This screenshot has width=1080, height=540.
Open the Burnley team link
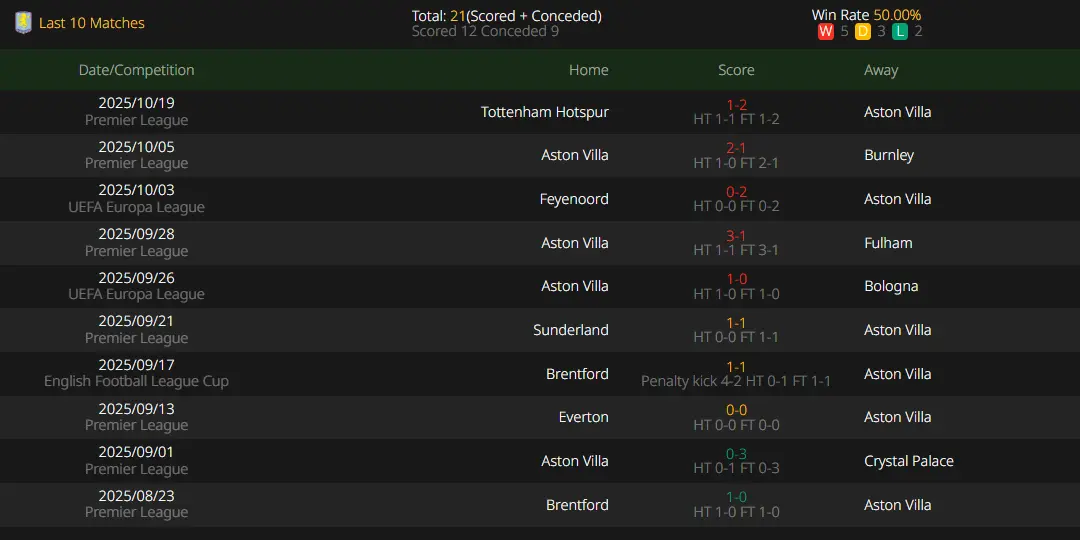(889, 155)
